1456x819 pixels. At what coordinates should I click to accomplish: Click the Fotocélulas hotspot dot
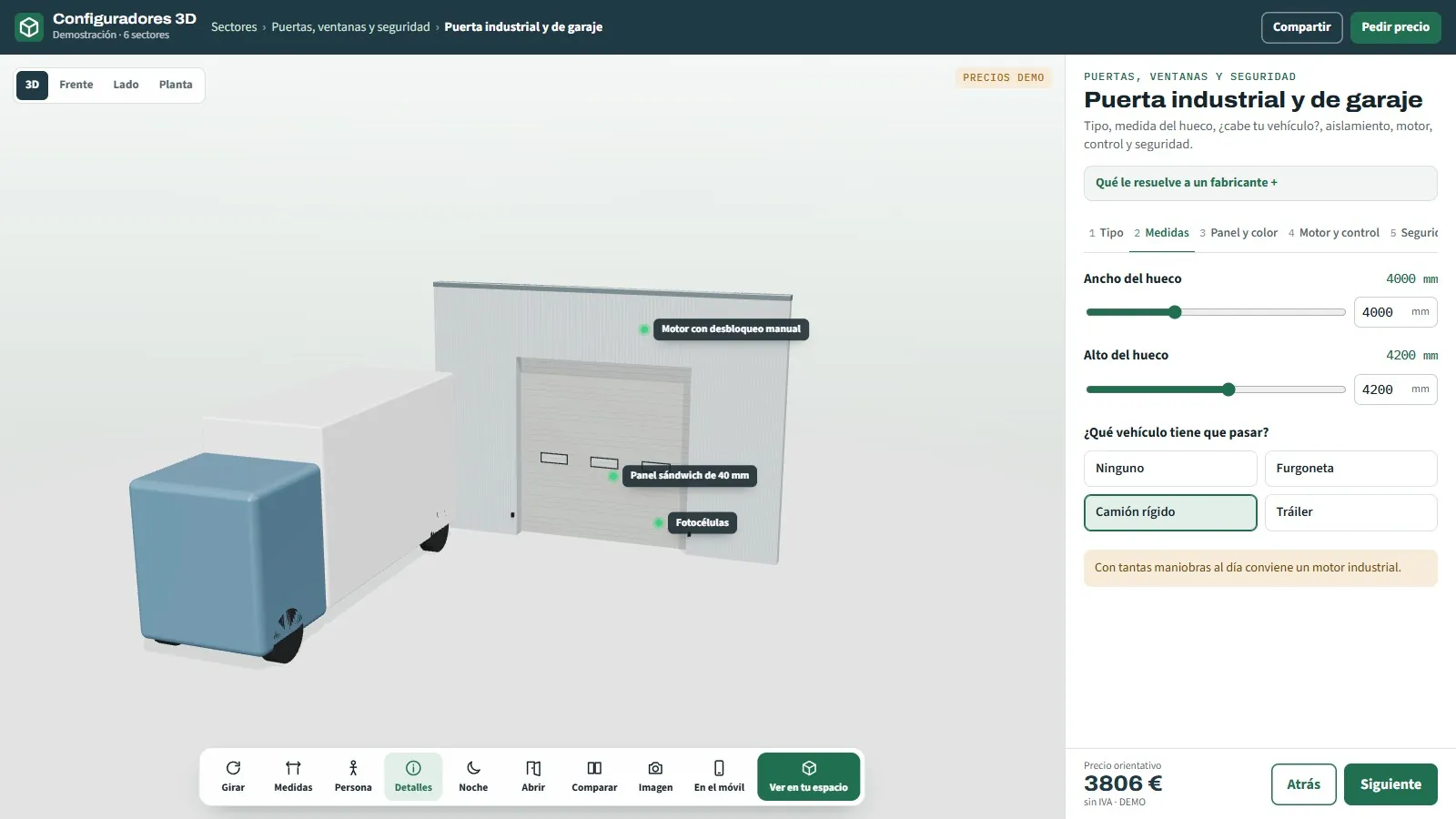pyautogui.click(x=658, y=523)
